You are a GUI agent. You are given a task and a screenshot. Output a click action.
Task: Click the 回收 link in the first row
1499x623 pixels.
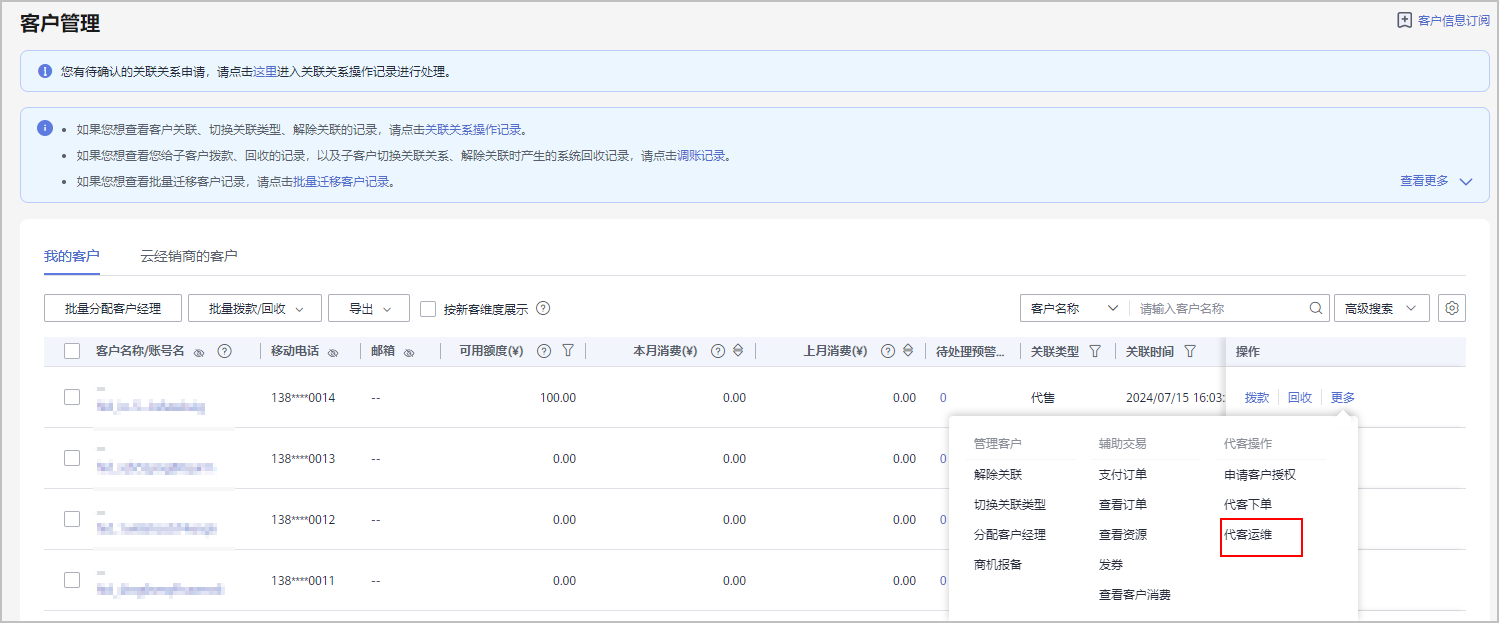click(1300, 397)
